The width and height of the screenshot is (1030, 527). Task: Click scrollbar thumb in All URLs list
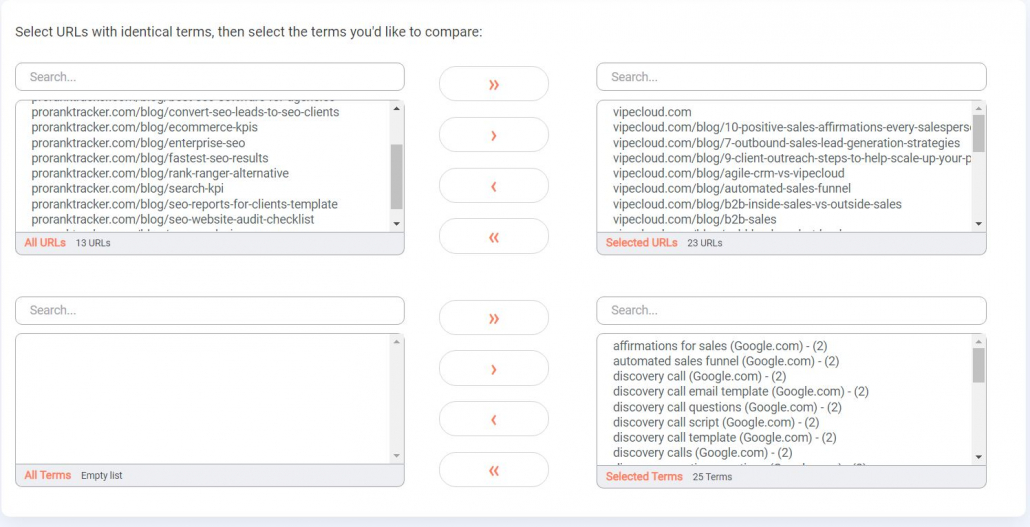pyautogui.click(x=396, y=177)
